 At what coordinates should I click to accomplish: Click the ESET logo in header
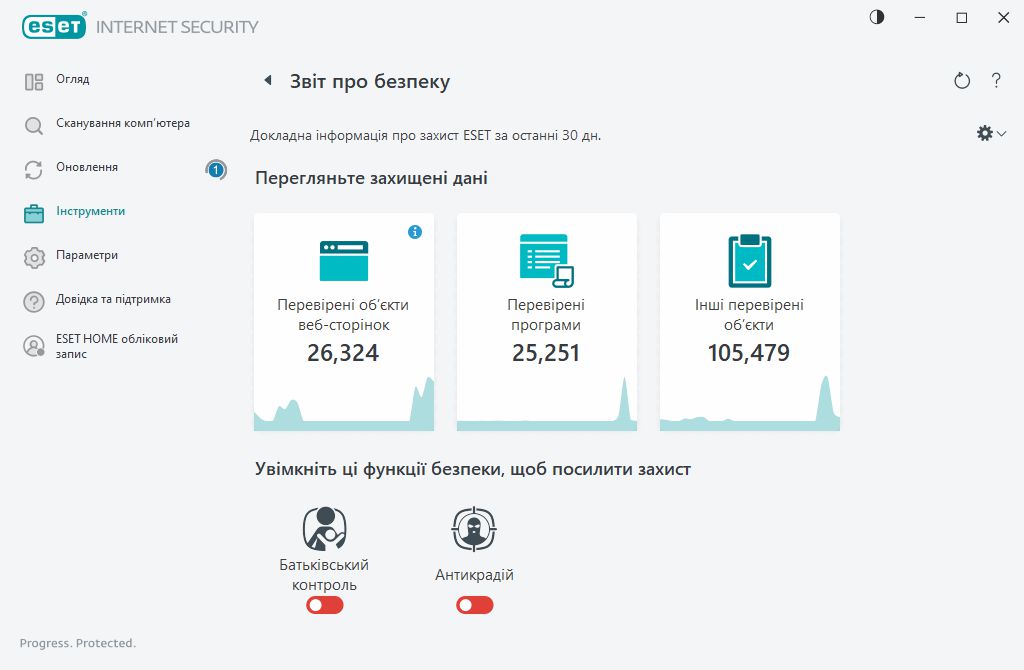(x=54, y=26)
